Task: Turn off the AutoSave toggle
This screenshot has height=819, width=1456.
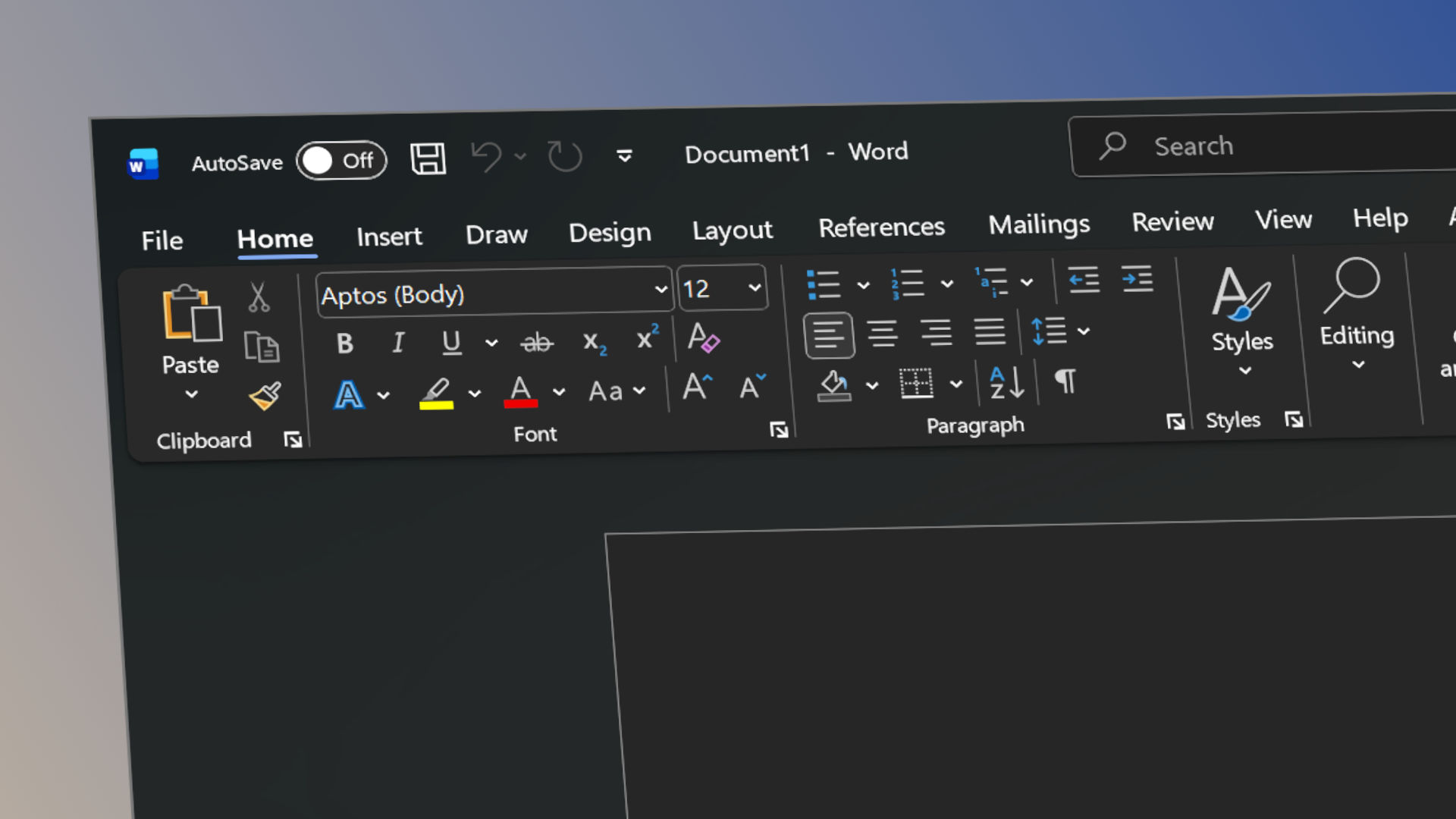Action: [x=341, y=159]
